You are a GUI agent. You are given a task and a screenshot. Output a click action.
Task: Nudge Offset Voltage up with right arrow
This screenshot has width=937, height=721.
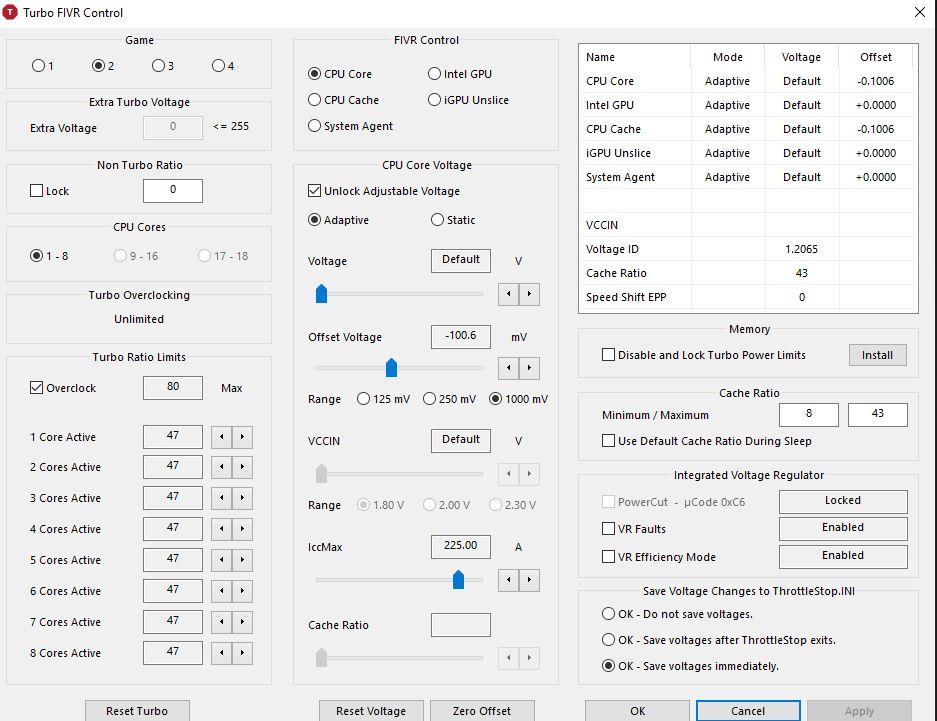click(x=529, y=368)
